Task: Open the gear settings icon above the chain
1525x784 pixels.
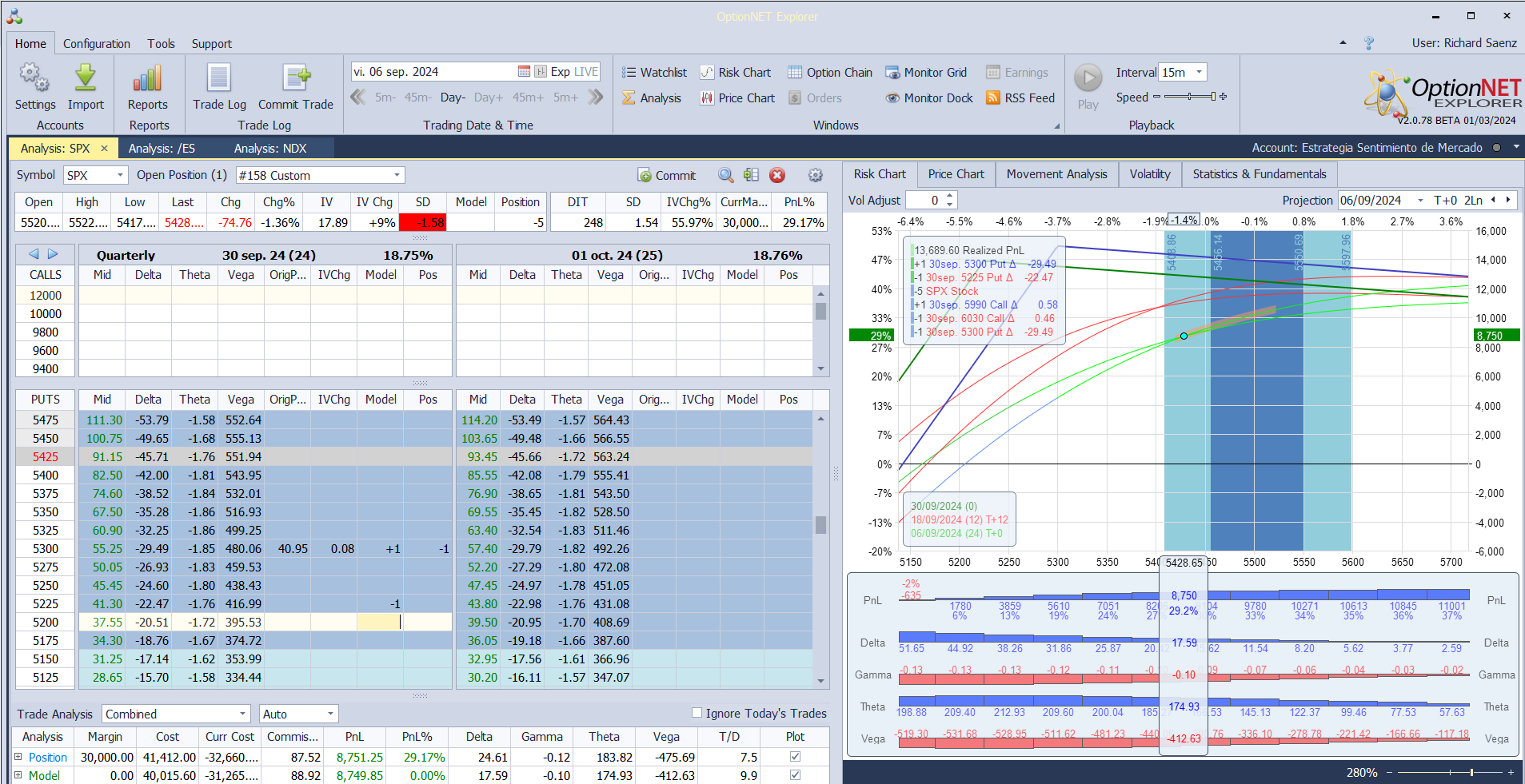Action: (816, 175)
